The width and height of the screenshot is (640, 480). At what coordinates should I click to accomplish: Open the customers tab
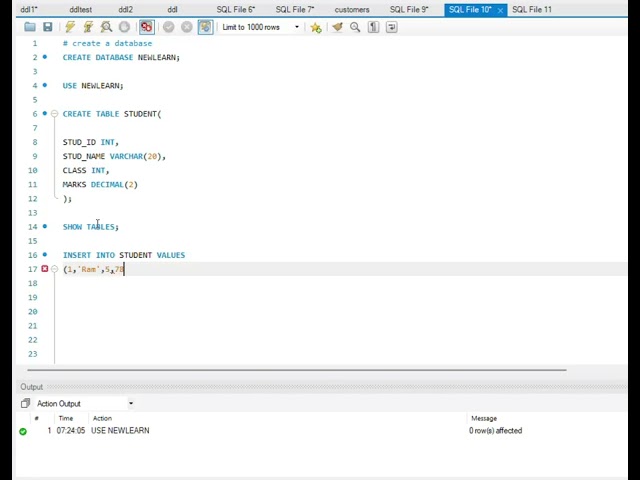pyautogui.click(x=352, y=9)
